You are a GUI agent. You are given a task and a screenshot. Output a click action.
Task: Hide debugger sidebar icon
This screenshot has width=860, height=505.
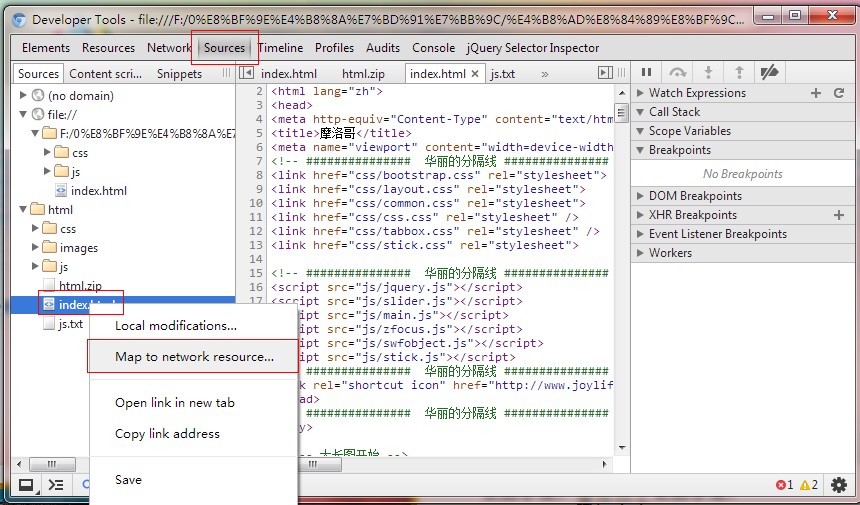point(605,73)
